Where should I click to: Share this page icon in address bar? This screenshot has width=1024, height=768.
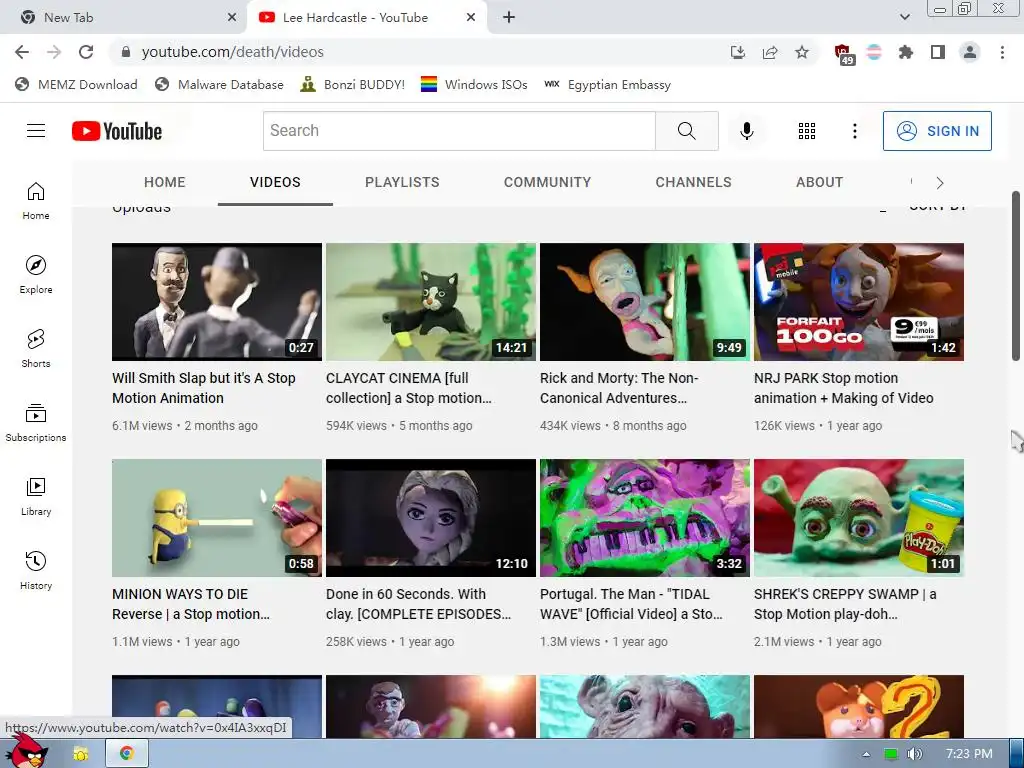pyautogui.click(x=770, y=52)
